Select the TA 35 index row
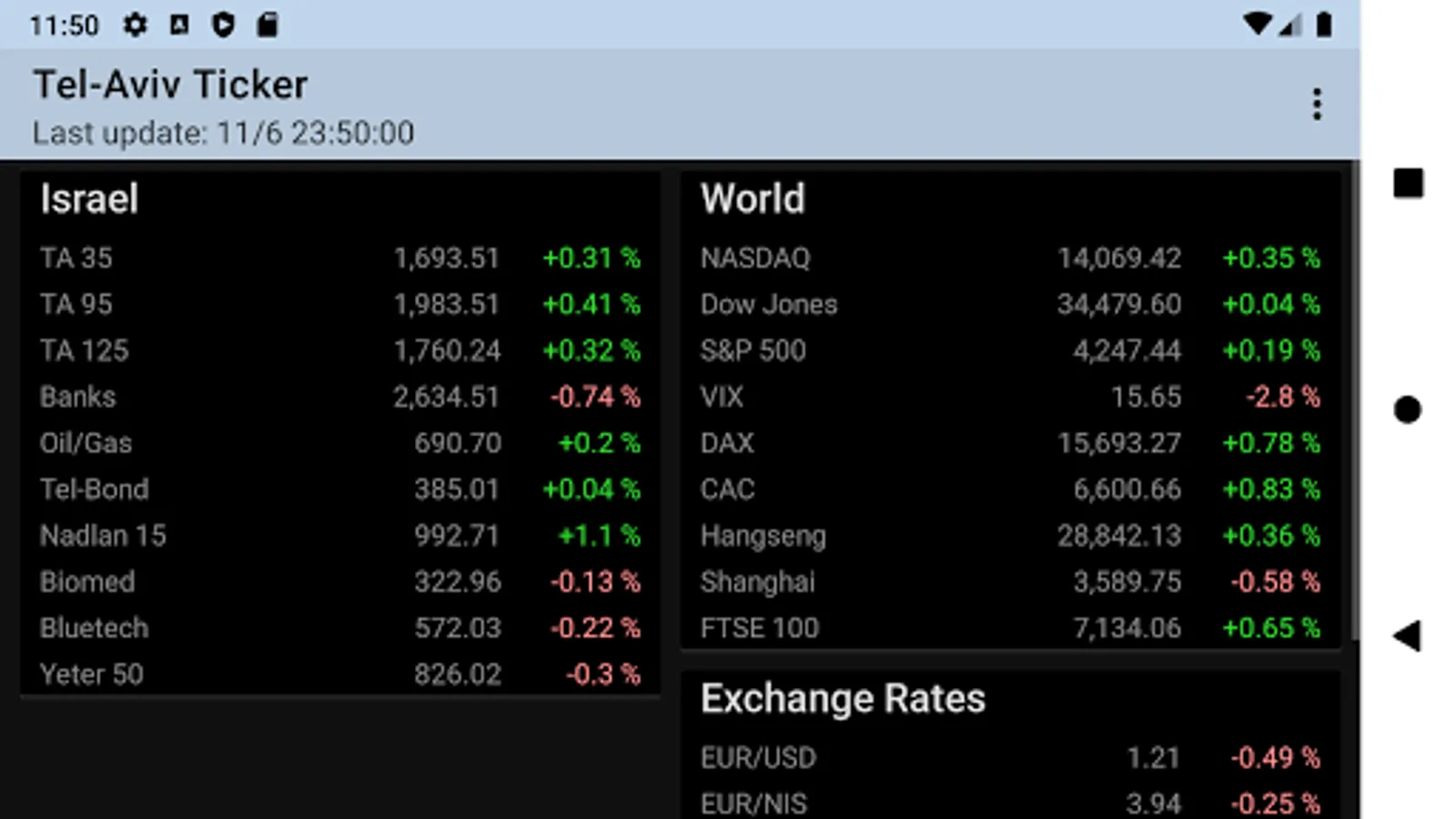Image resolution: width=1456 pixels, height=819 pixels. (339, 258)
